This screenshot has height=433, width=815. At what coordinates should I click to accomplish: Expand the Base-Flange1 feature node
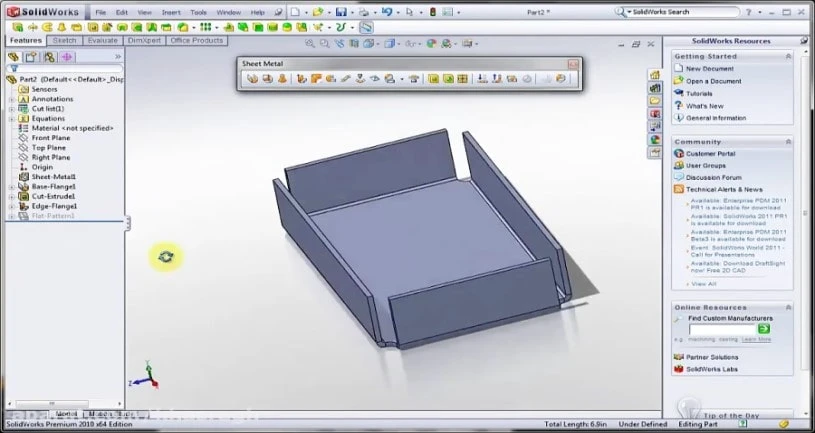(11, 186)
